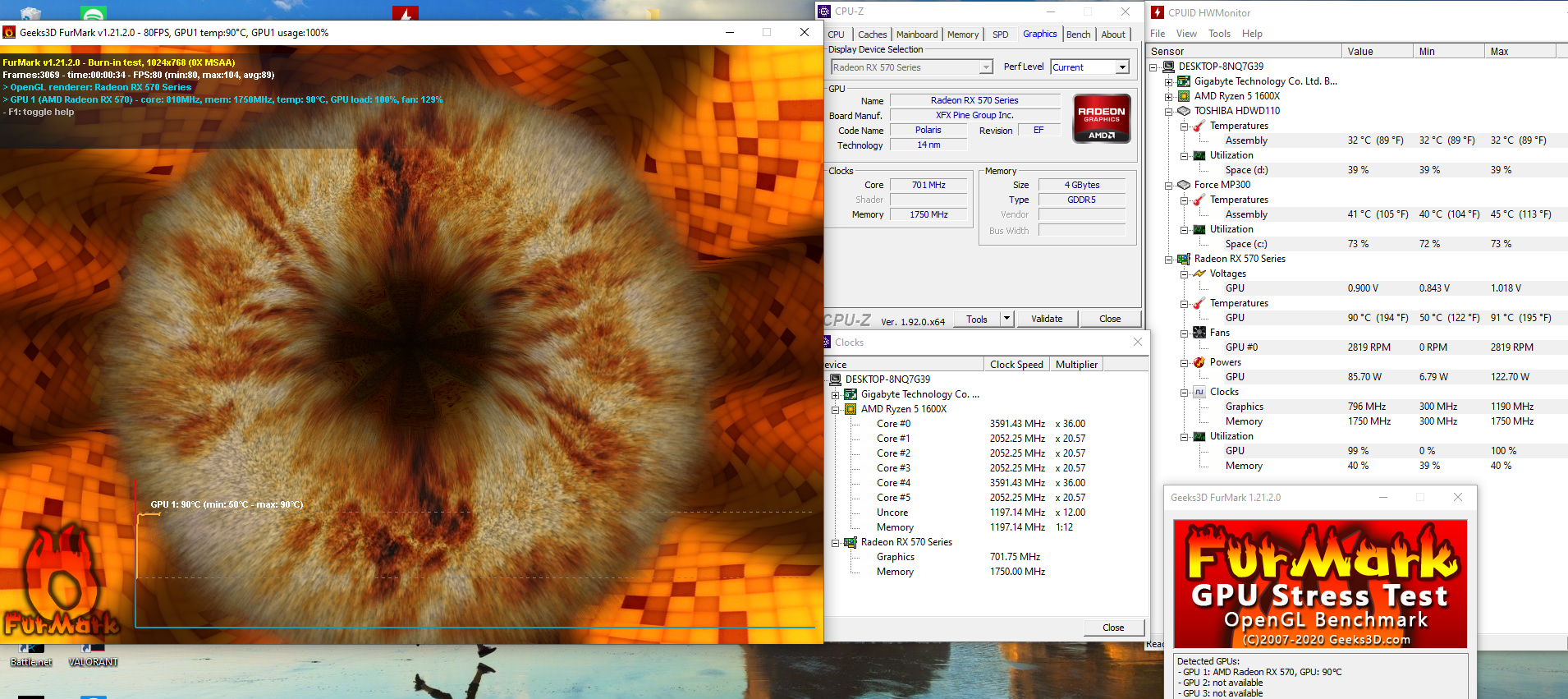The height and width of the screenshot is (699, 1568).
Task: Click the Close button in CPU-Z
Action: pos(1110,319)
